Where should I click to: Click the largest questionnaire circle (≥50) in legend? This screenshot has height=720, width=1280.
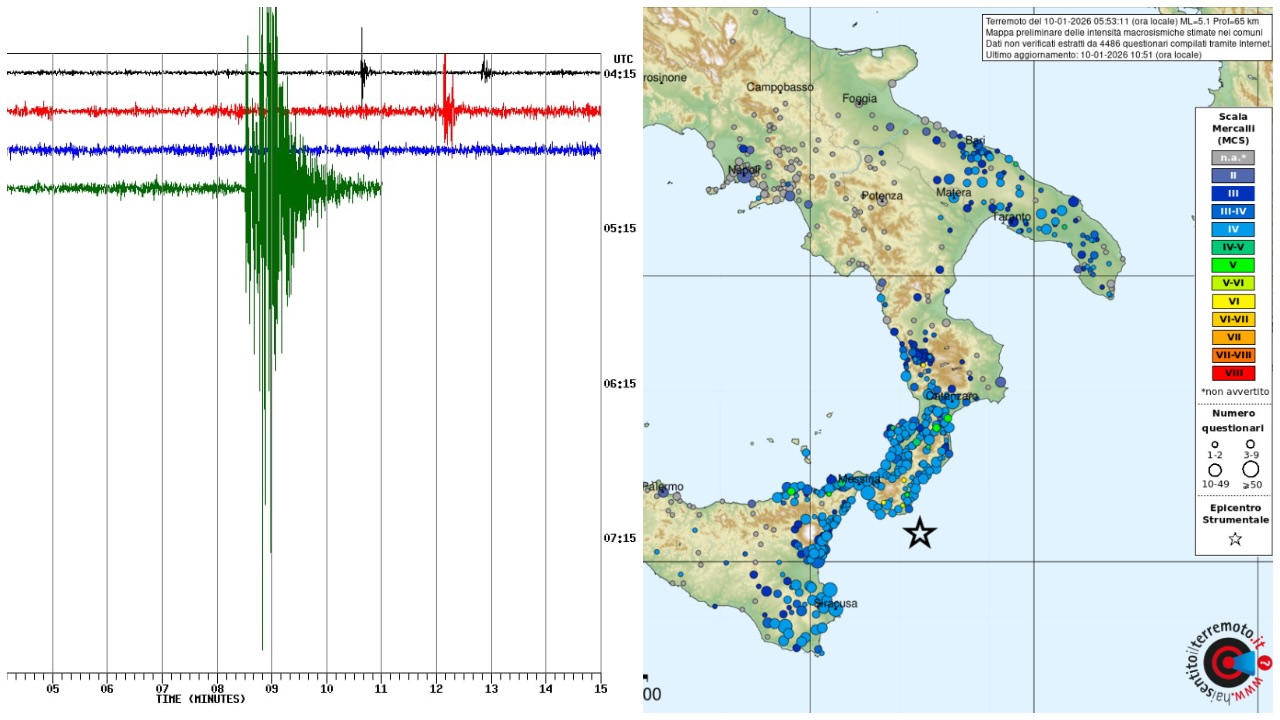1250,469
